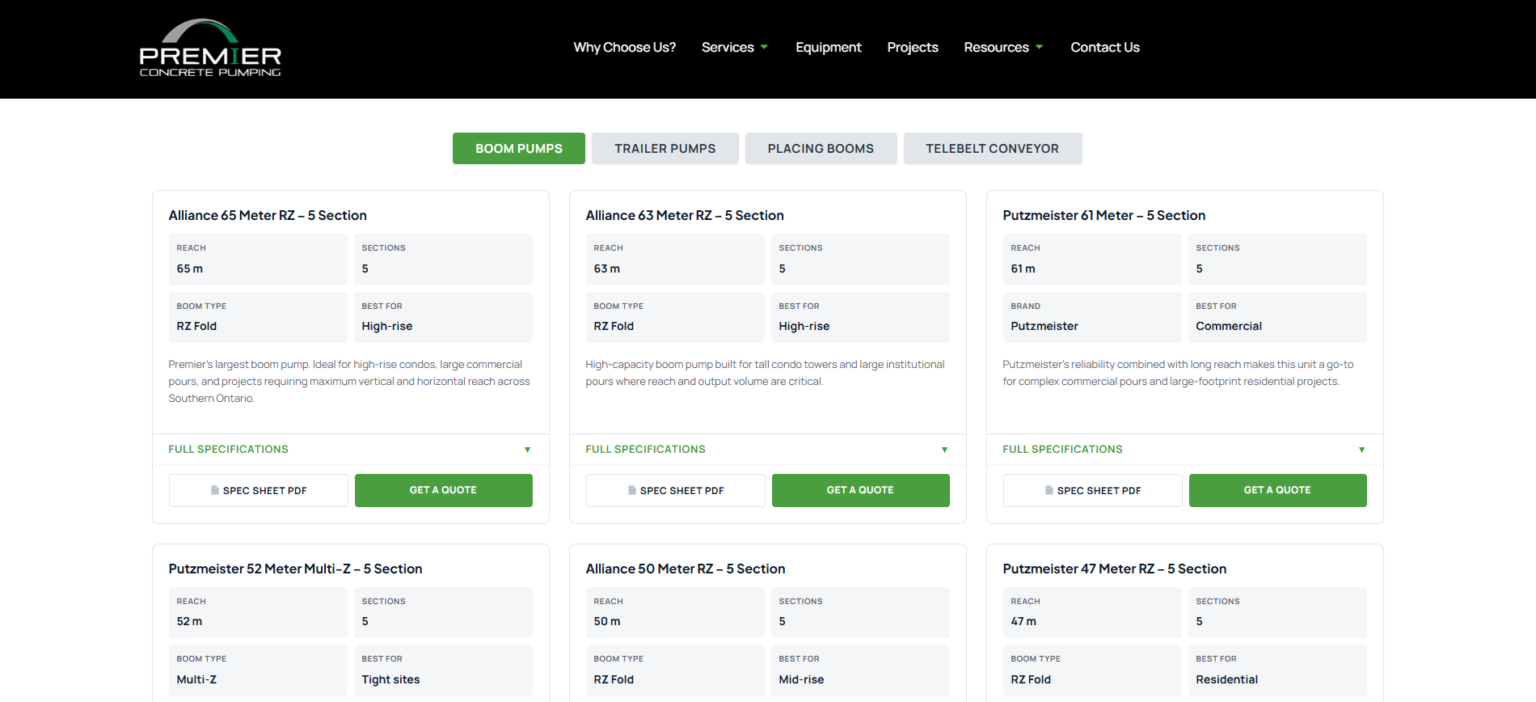Click the Putzmeister 61 Meter – 5 Section title
The image size is (1536, 702).
[x=1104, y=215]
